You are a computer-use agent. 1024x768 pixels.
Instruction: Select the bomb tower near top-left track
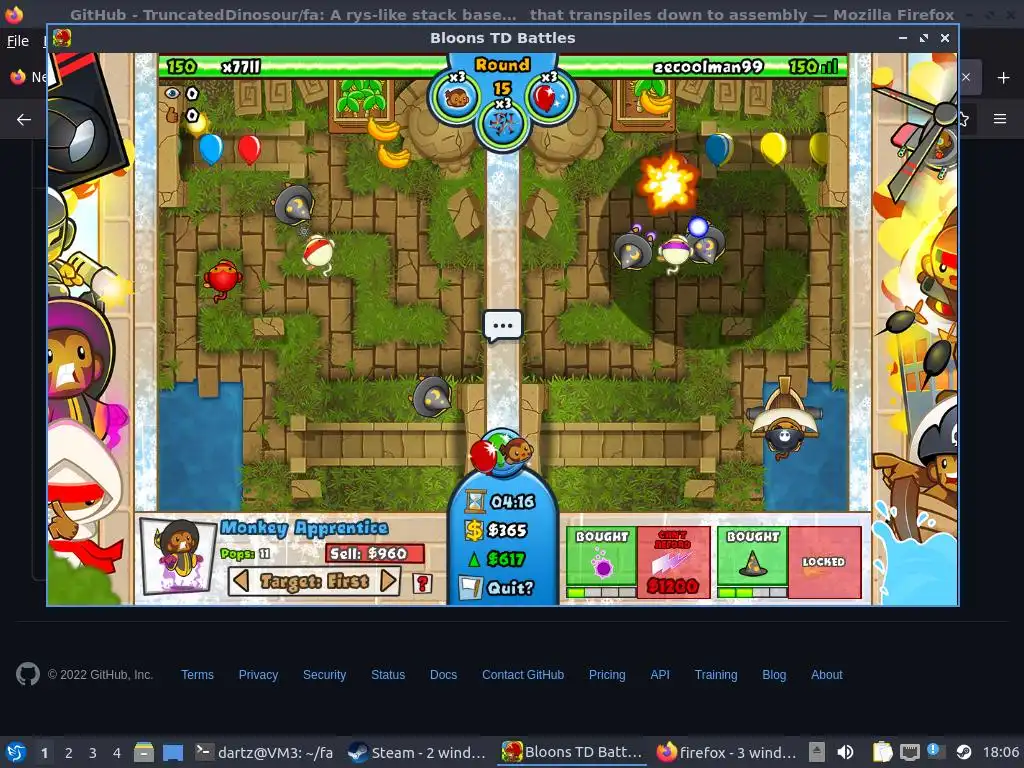pos(294,204)
